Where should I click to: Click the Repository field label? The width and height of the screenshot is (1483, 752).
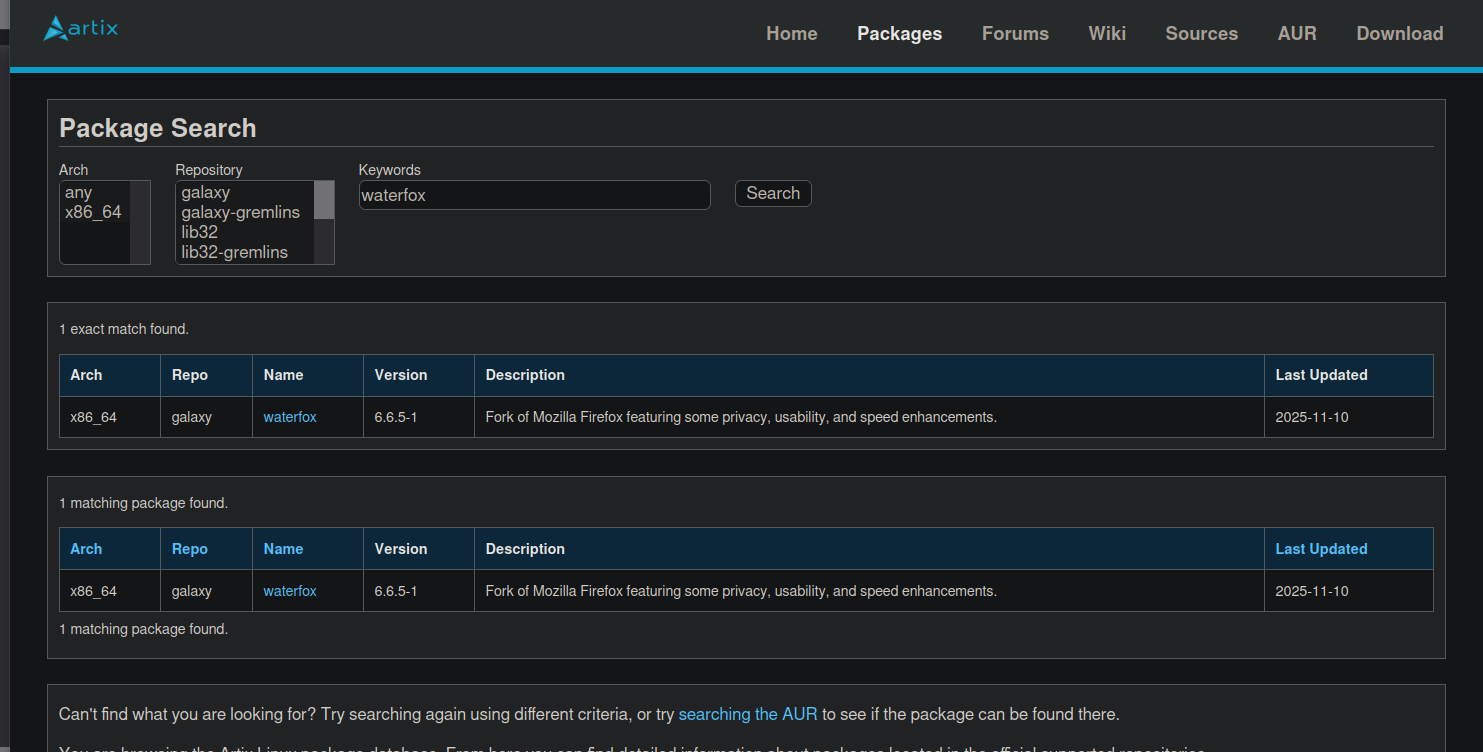(x=209, y=170)
